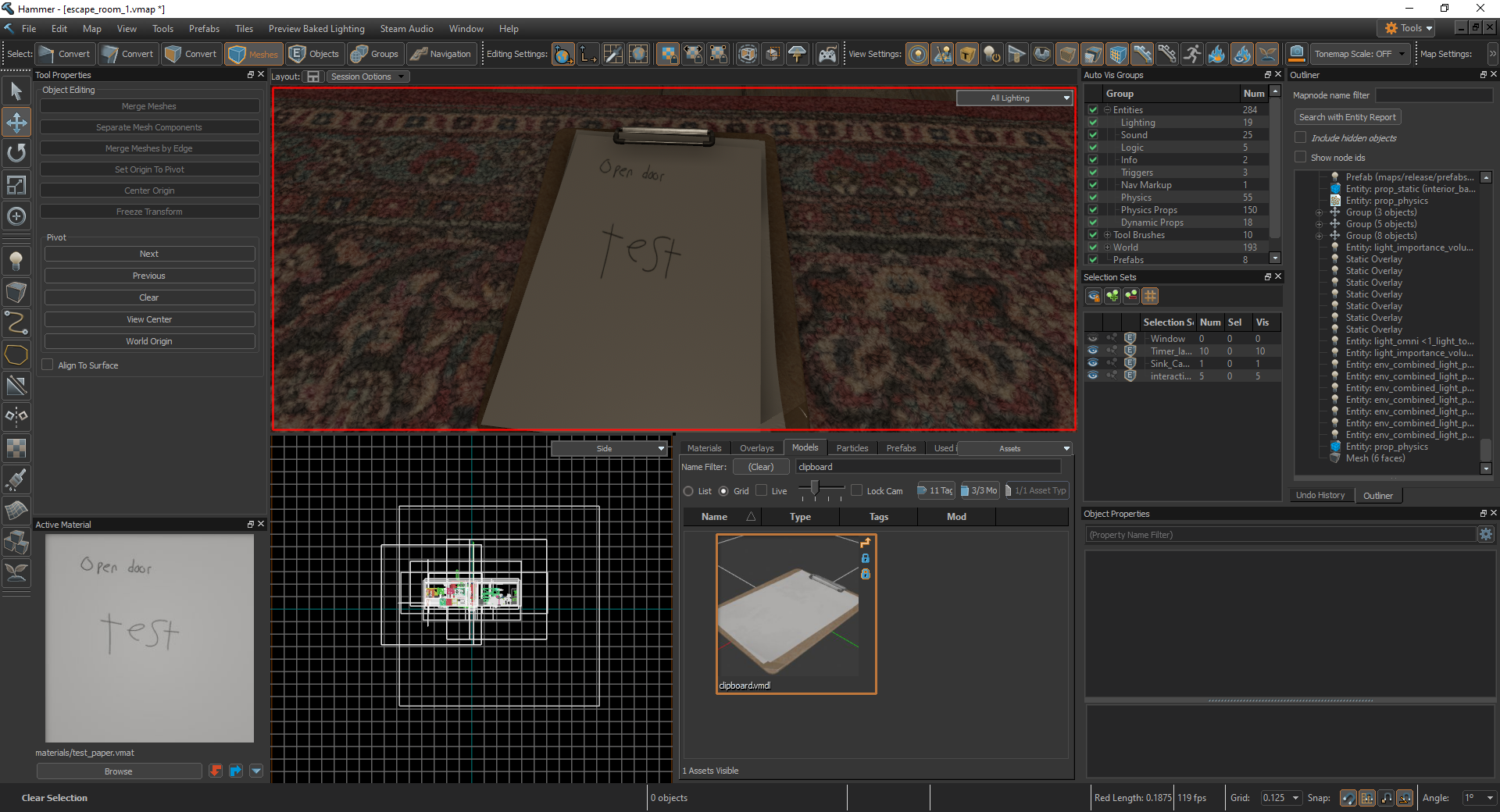Select the Paint brush tool
This screenshot has height=812, width=1500.
tap(16, 479)
